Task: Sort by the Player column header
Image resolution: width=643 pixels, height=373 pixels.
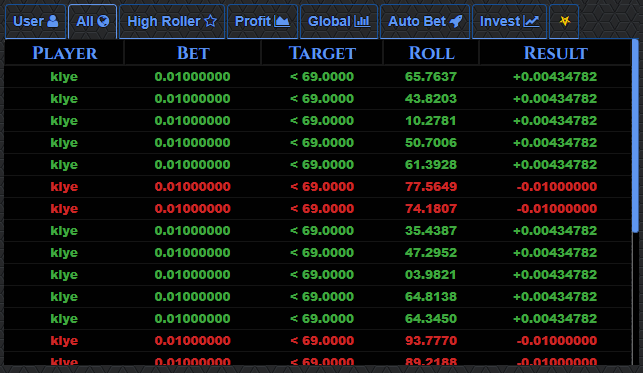Action: click(64, 53)
